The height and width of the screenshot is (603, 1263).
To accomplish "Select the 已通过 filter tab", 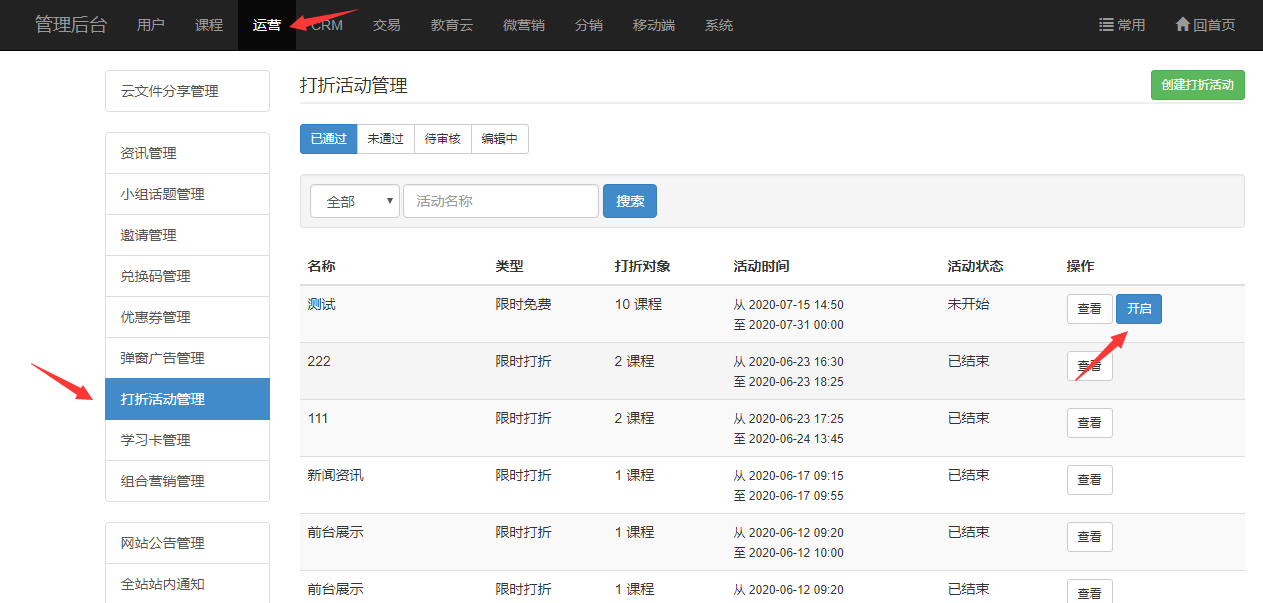I will point(328,140).
